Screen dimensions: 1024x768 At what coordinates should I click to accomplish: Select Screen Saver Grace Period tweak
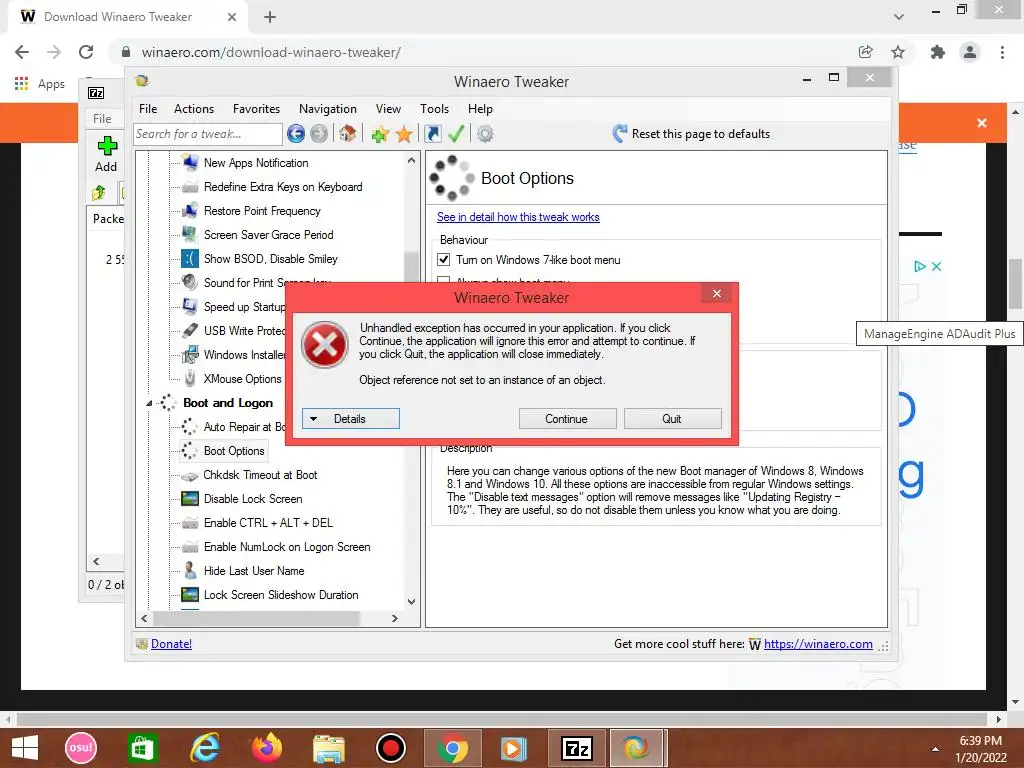(x=268, y=234)
